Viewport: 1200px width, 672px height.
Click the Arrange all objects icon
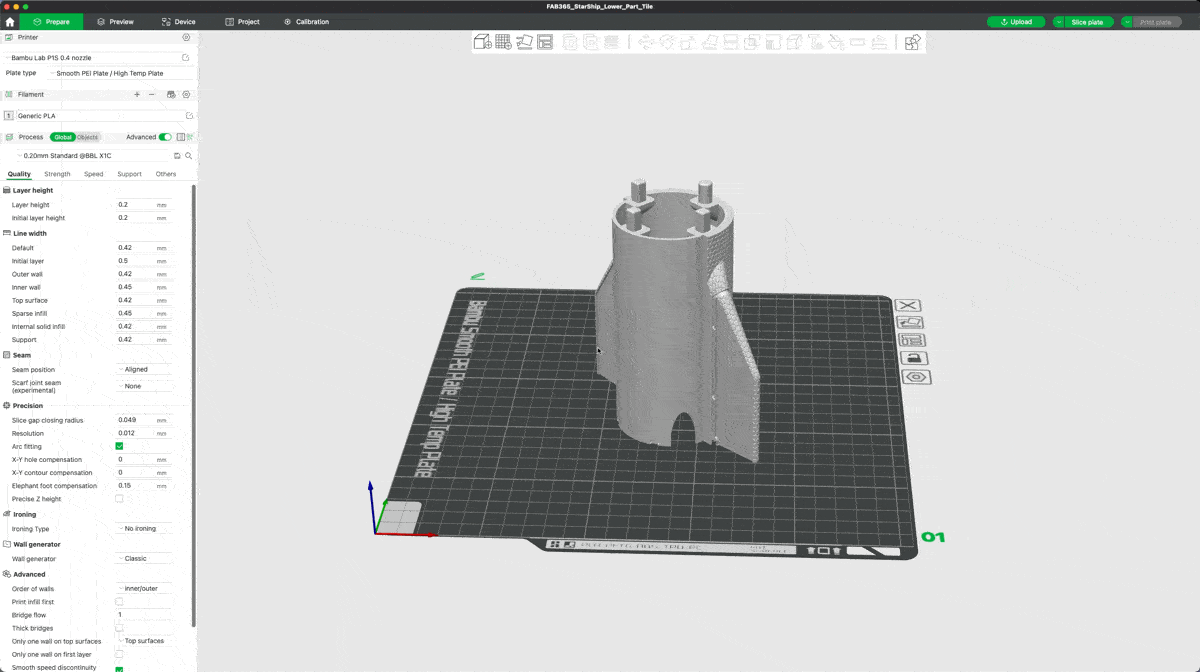545,42
